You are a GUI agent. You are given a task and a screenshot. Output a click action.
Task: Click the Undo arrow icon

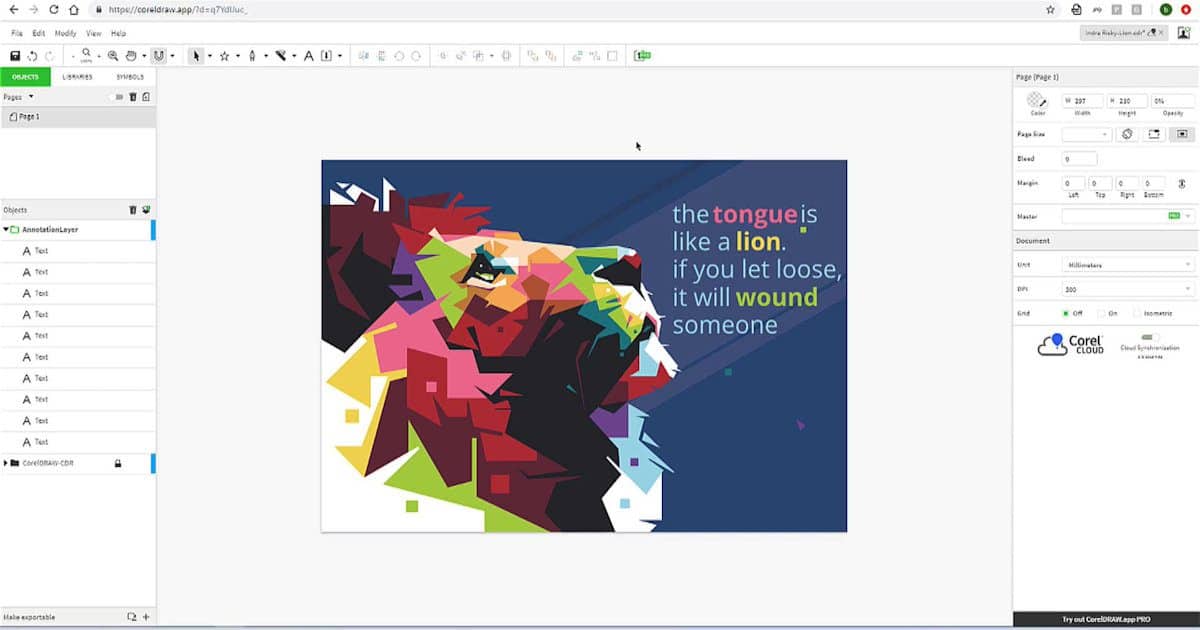tap(33, 56)
